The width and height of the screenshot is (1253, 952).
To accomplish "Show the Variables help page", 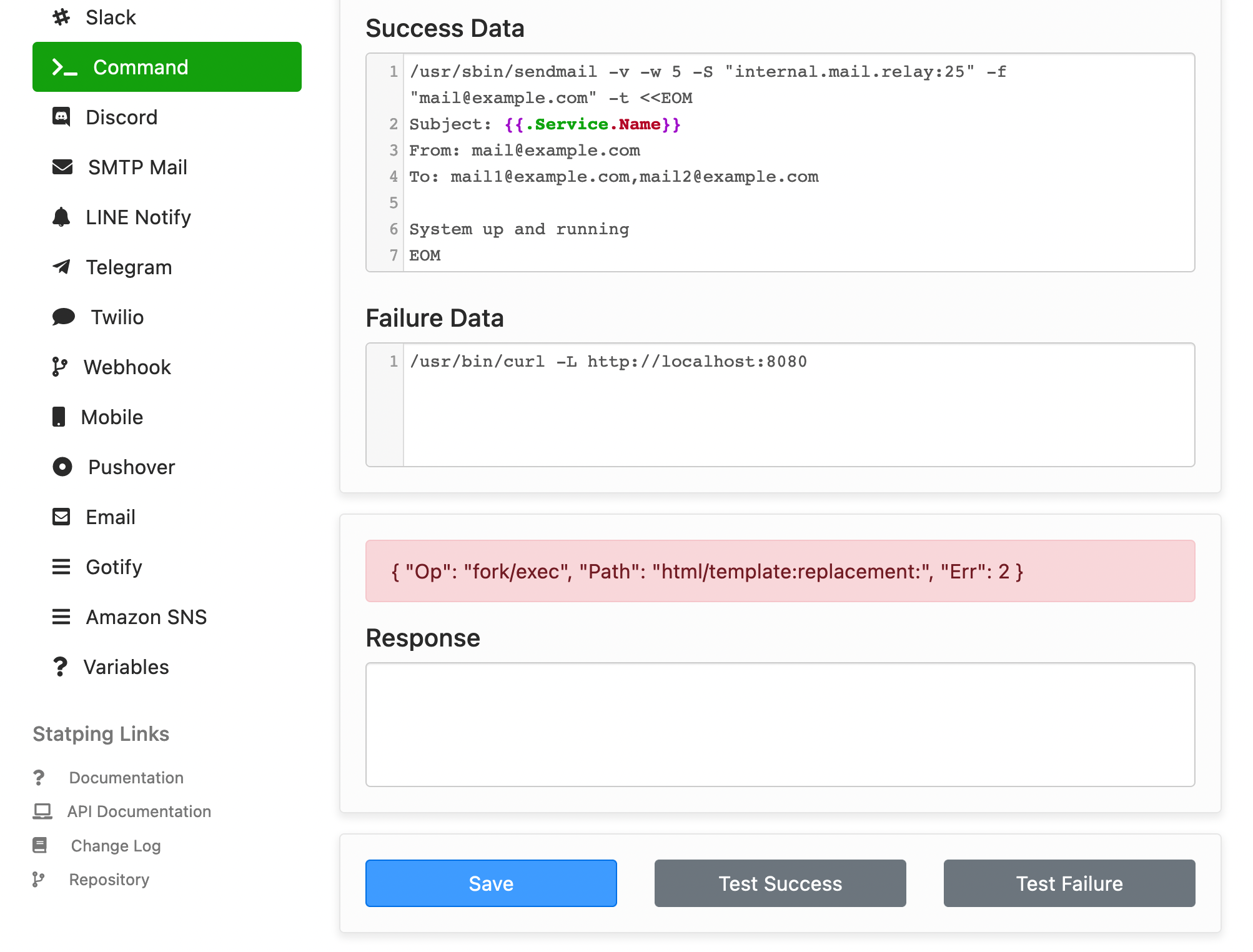I will click(167, 667).
